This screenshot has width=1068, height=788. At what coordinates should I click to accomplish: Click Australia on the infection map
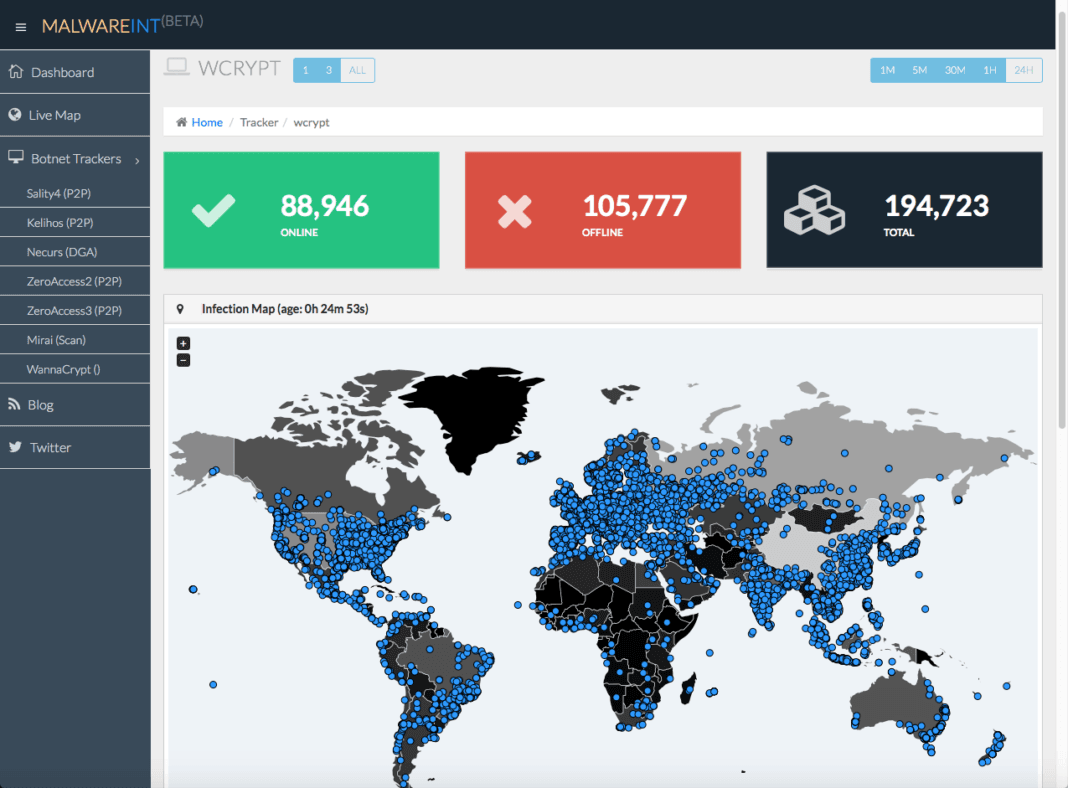click(898, 705)
